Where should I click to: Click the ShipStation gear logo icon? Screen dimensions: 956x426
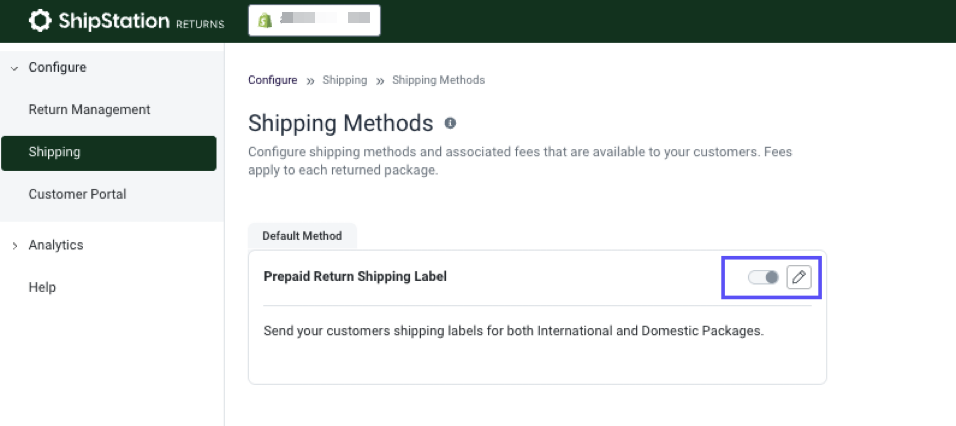tap(40, 21)
